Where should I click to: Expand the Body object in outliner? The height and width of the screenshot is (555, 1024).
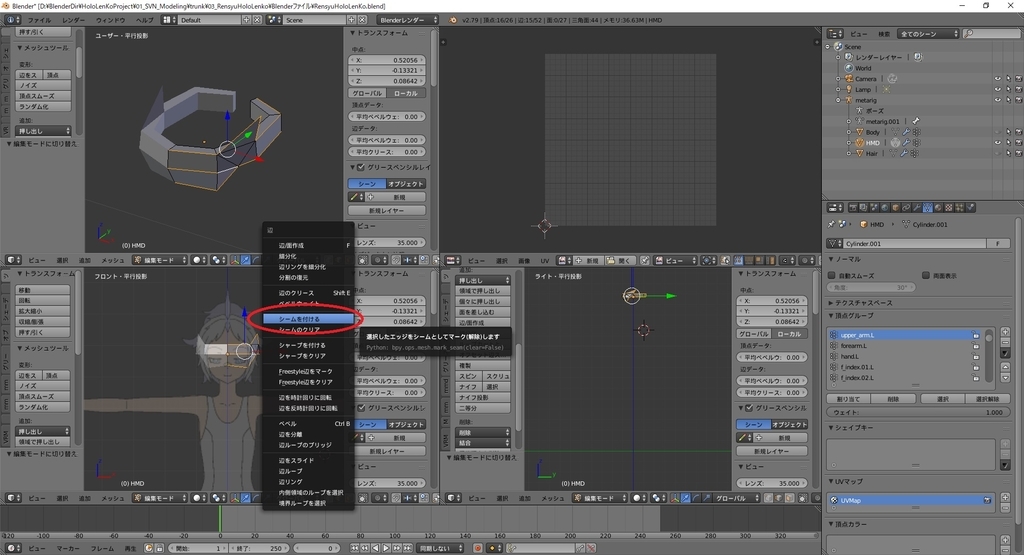[x=849, y=133]
